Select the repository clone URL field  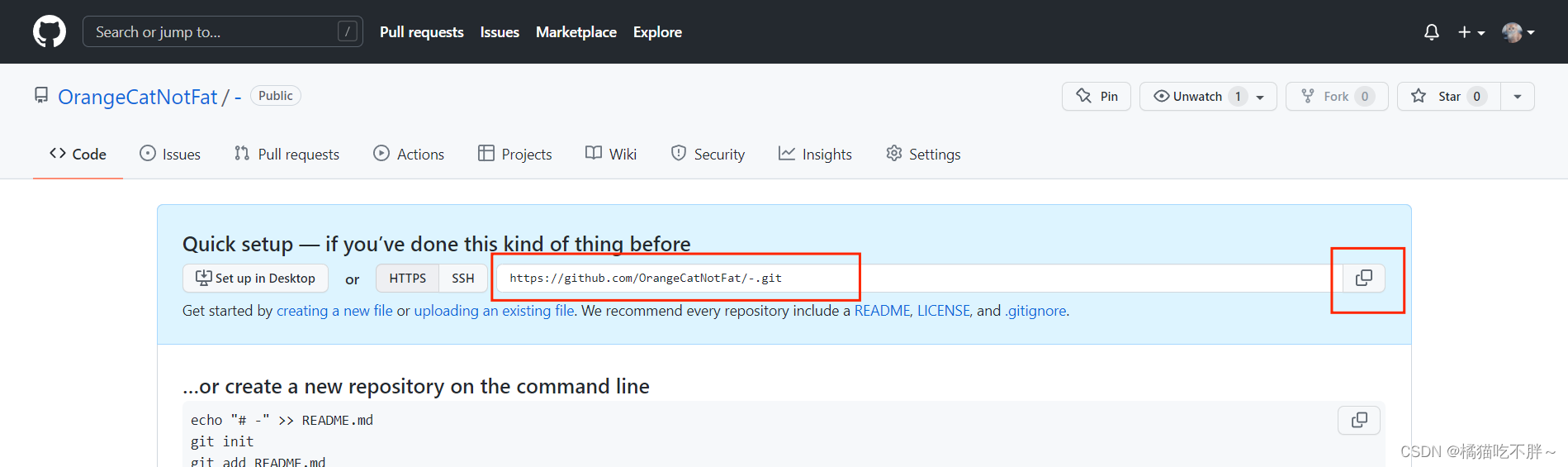click(920, 278)
